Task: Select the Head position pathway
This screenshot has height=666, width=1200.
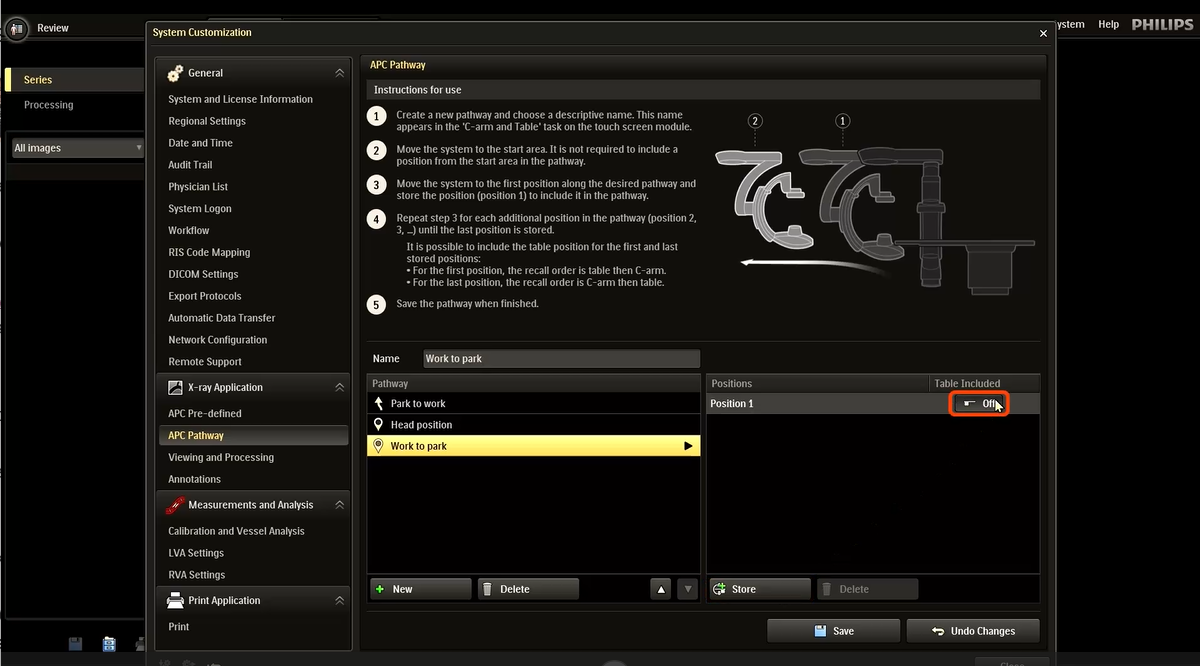Action: point(533,425)
